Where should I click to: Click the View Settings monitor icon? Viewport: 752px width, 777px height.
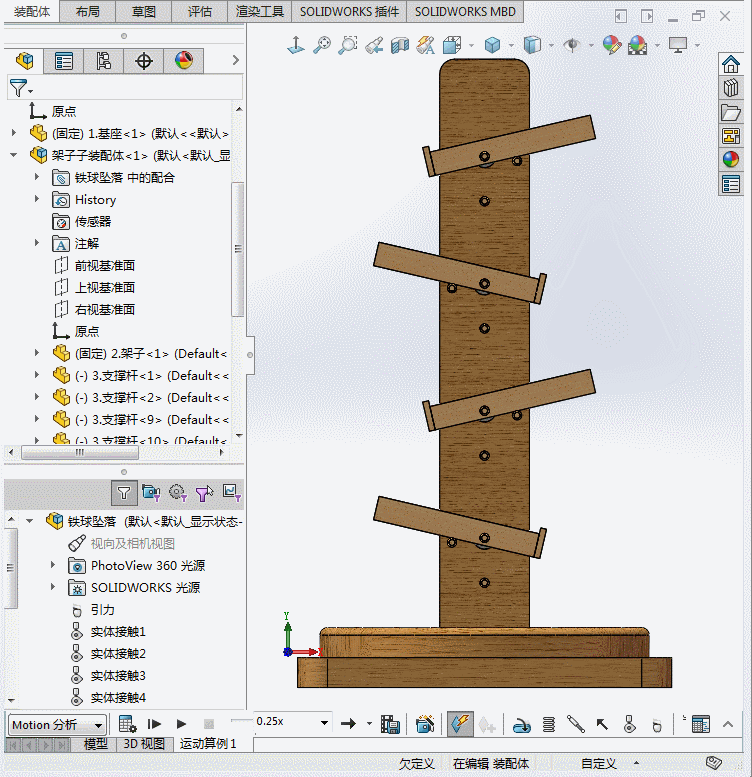tap(678, 45)
